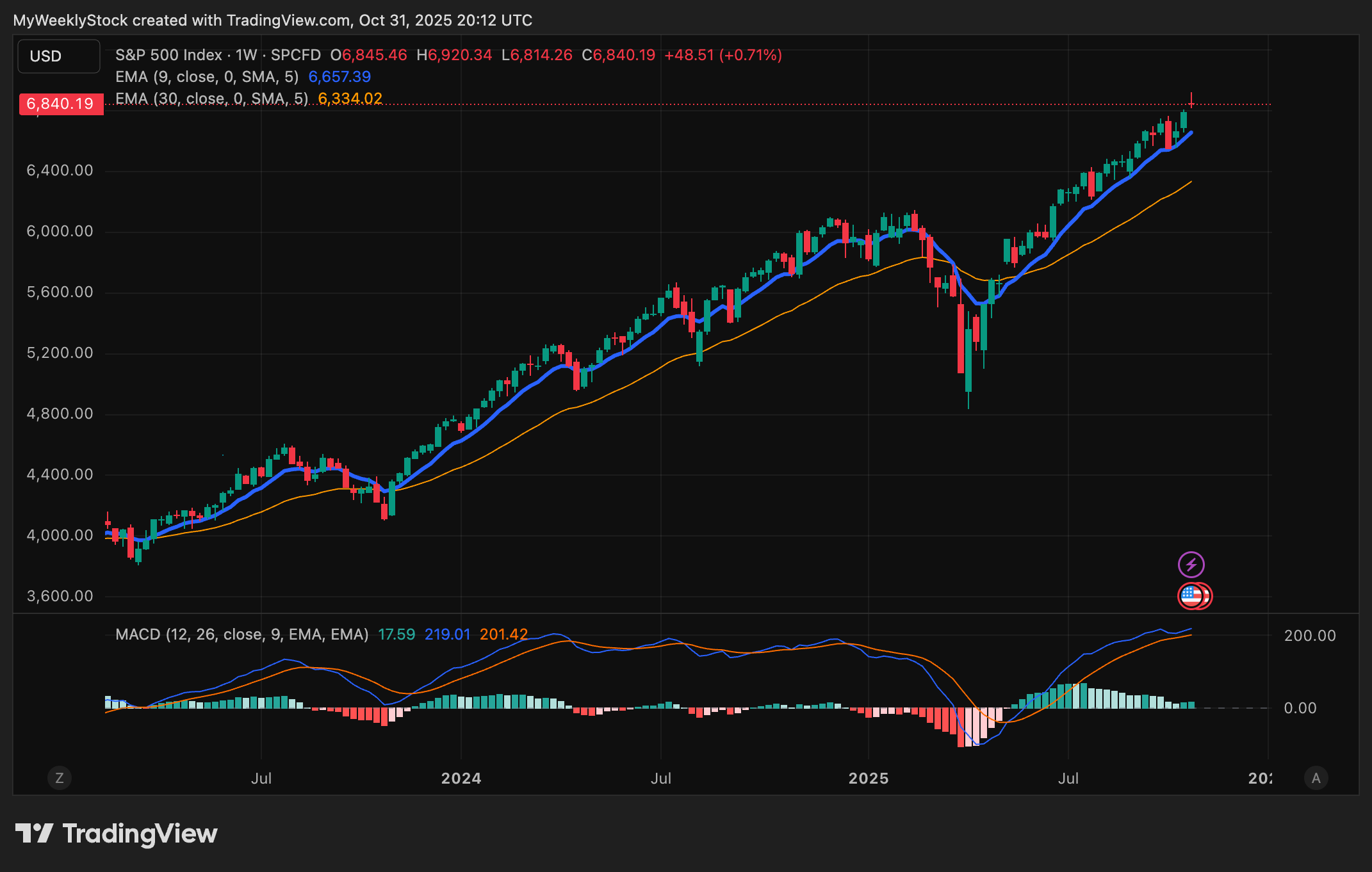Click the 2025 label on time axis
Image resolution: width=1372 pixels, height=872 pixels.
click(x=869, y=779)
